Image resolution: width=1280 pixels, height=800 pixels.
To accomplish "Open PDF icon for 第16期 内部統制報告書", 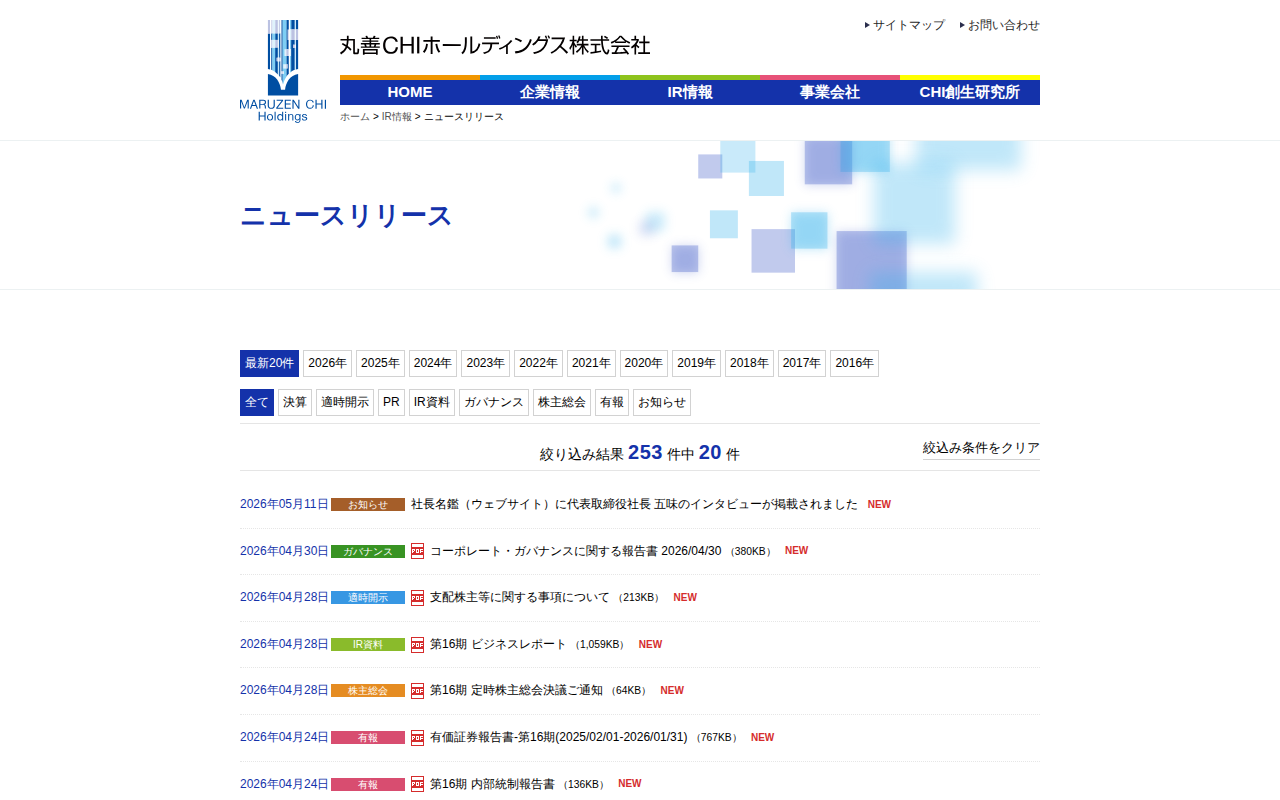I will click(x=417, y=784).
